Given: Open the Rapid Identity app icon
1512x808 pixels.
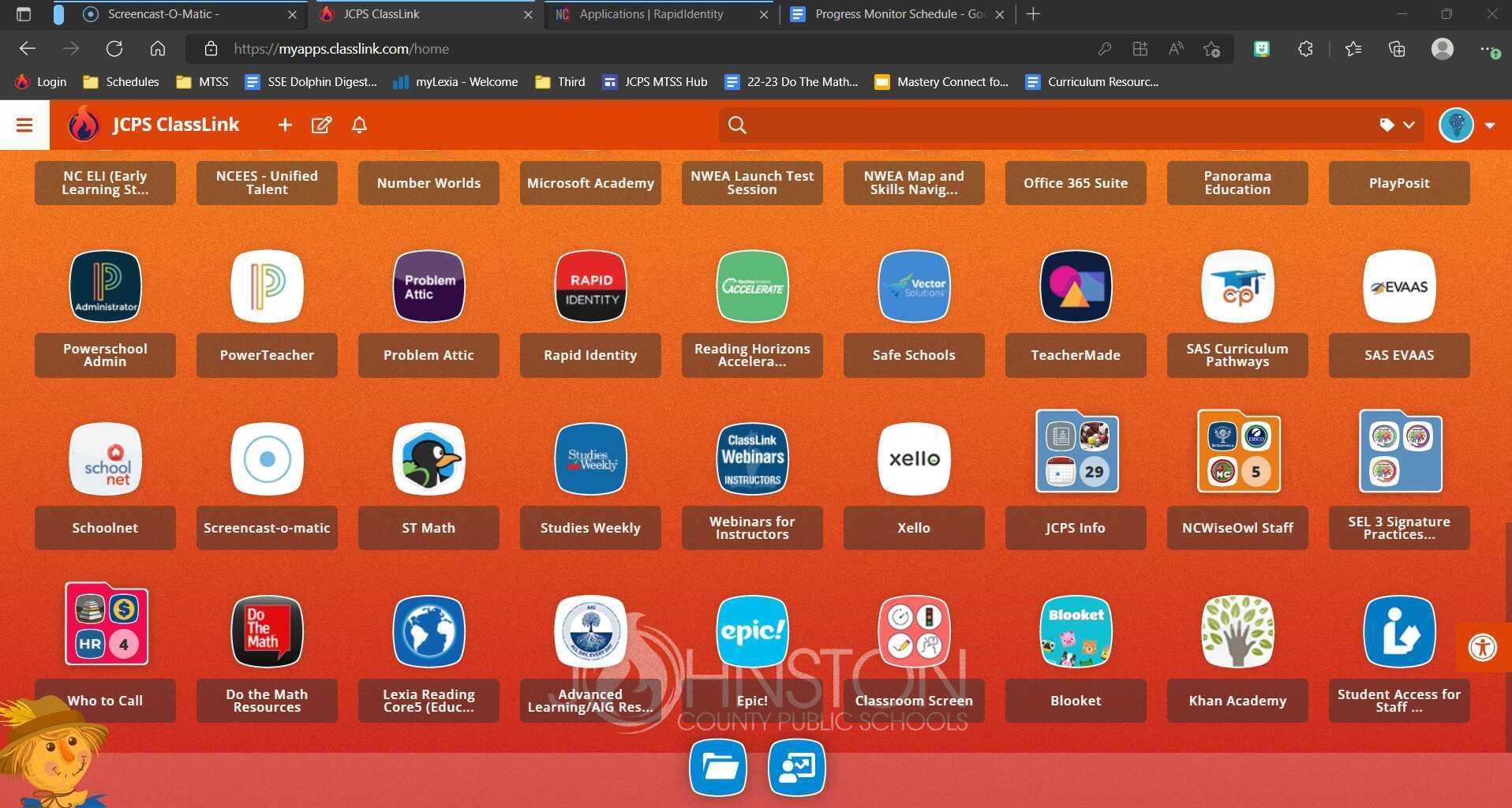Looking at the screenshot, I should coord(590,286).
